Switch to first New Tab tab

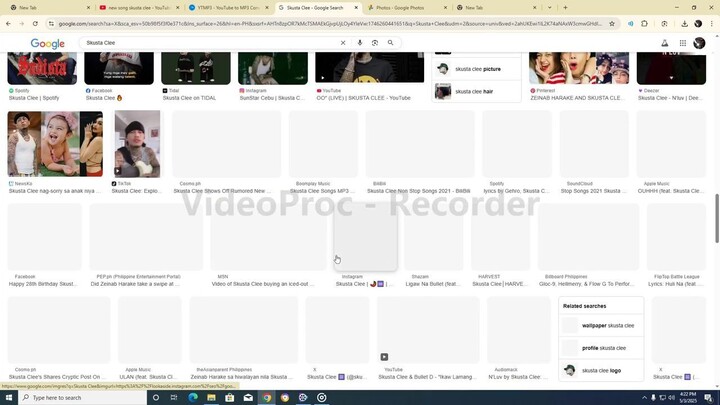pyautogui.click(x=50, y=7)
